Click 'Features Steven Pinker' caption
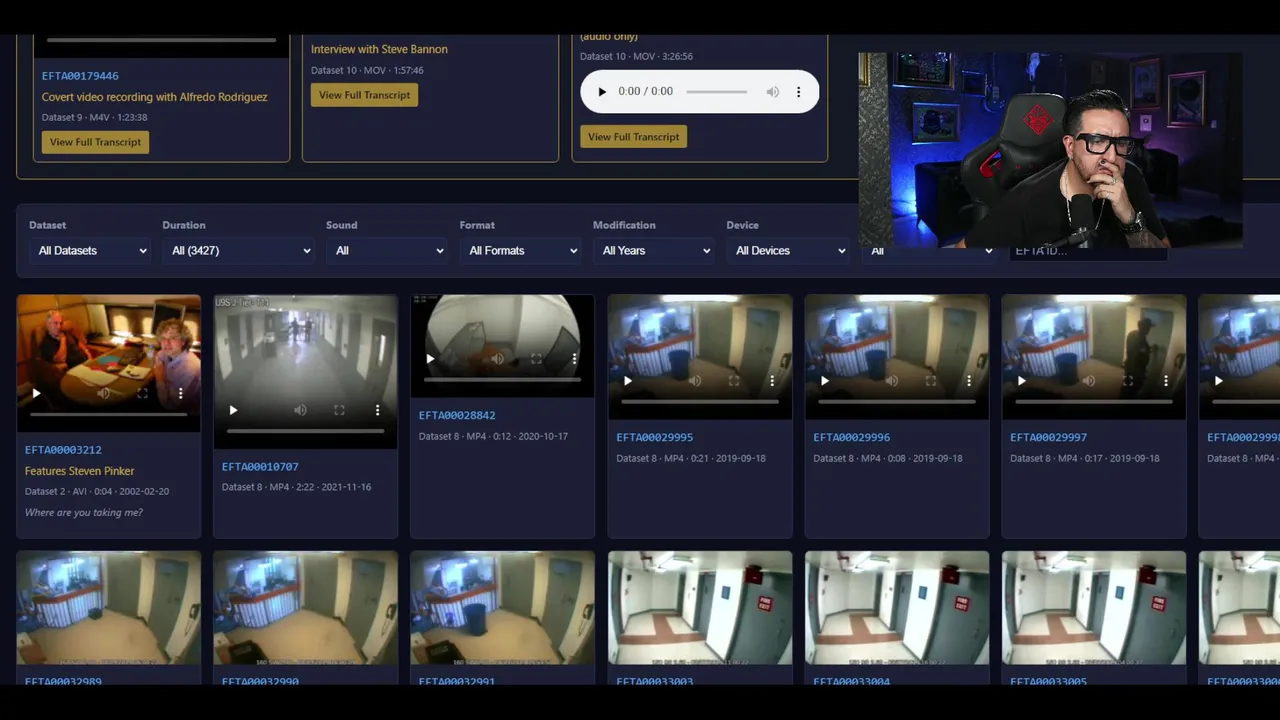 pos(80,471)
